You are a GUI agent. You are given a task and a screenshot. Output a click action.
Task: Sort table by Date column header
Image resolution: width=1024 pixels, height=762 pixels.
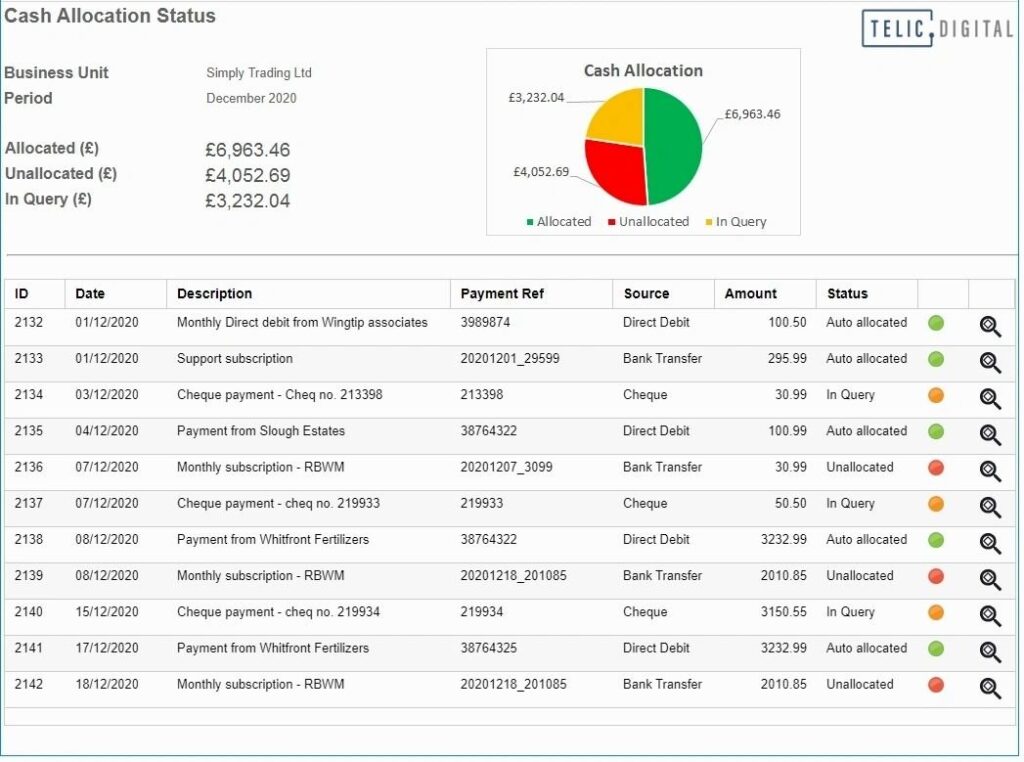(90, 294)
